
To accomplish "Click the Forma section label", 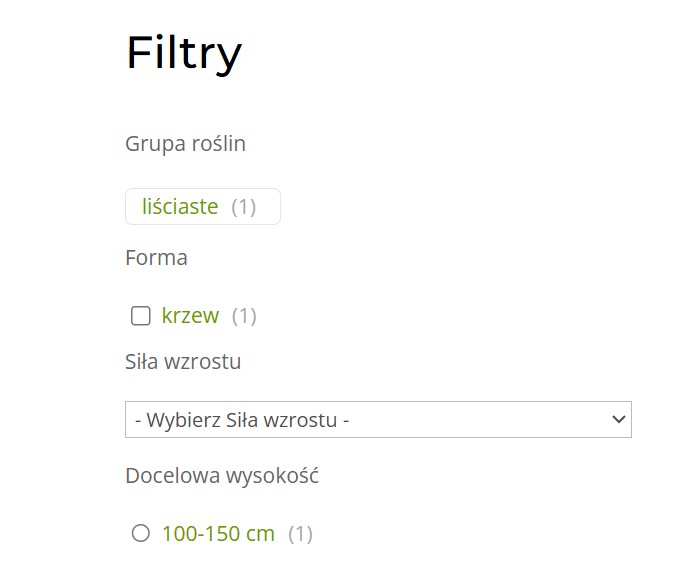I will pyautogui.click(x=156, y=258).
